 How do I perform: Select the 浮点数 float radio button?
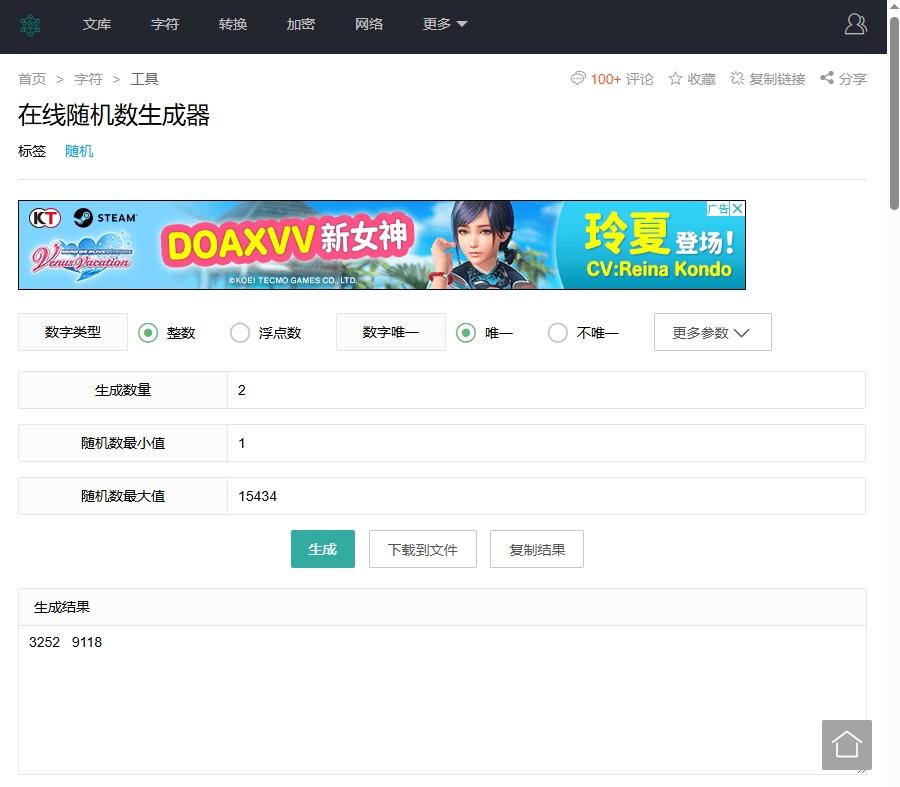[240, 333]
